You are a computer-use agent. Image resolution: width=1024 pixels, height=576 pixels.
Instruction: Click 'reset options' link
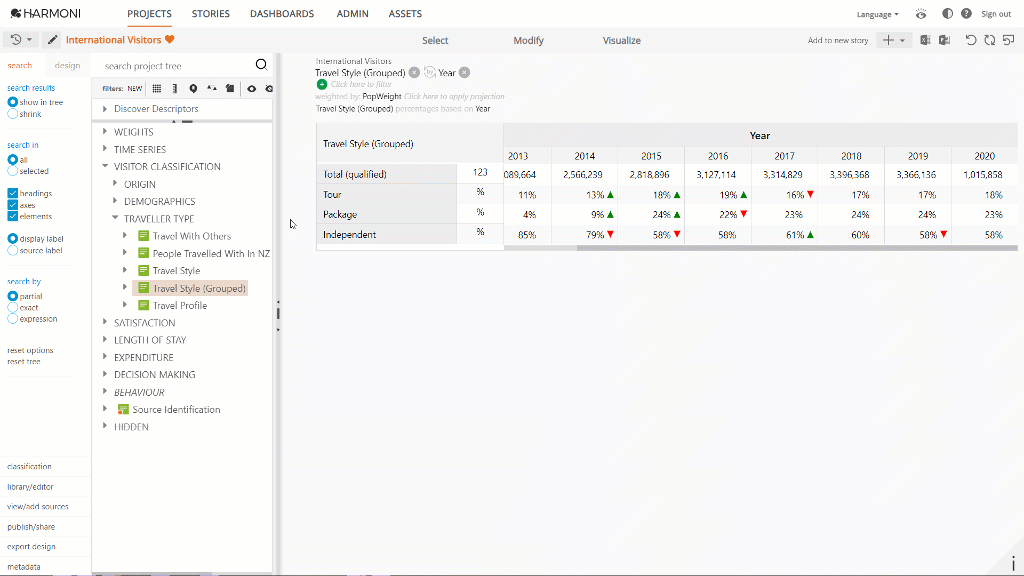point(30,351)
